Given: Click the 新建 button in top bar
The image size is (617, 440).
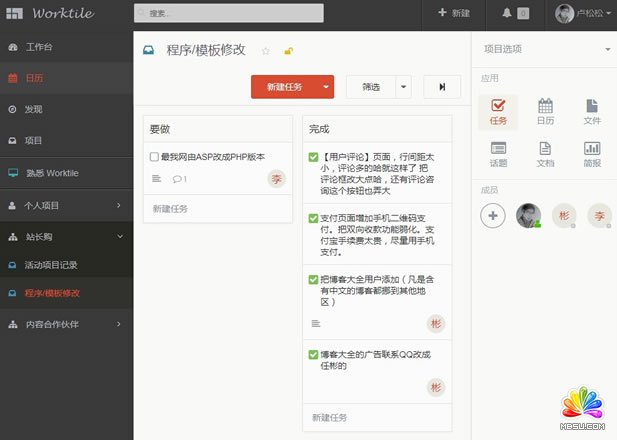Looking at the screenshot, I should click(454, 13).
